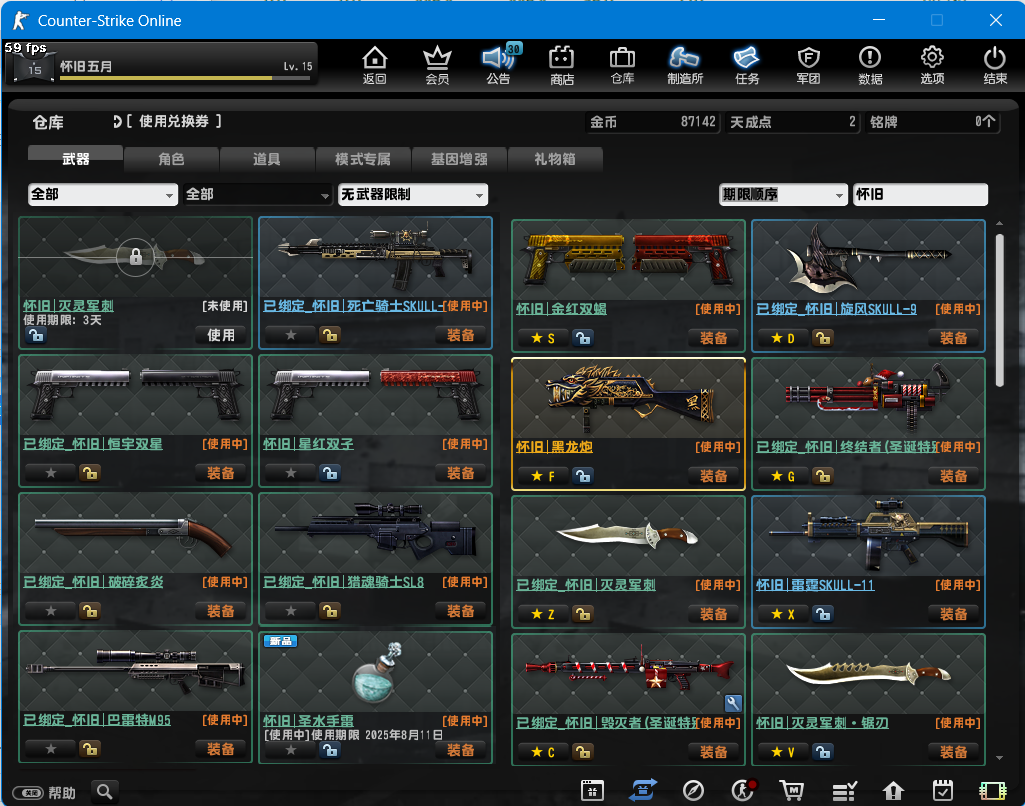Screen dimensions: 1025x806
Task: Switch to the 礼物箱 tab
Action: [x=555, y=159]
